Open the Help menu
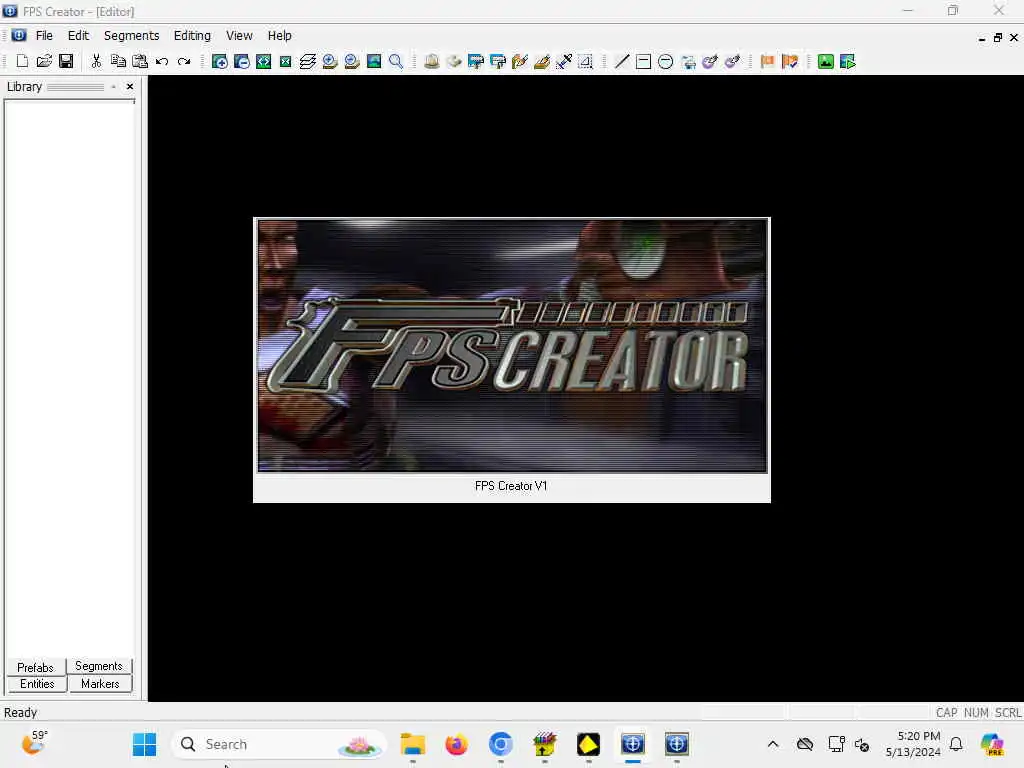1024x768 pixels. (x=280, y=36)
